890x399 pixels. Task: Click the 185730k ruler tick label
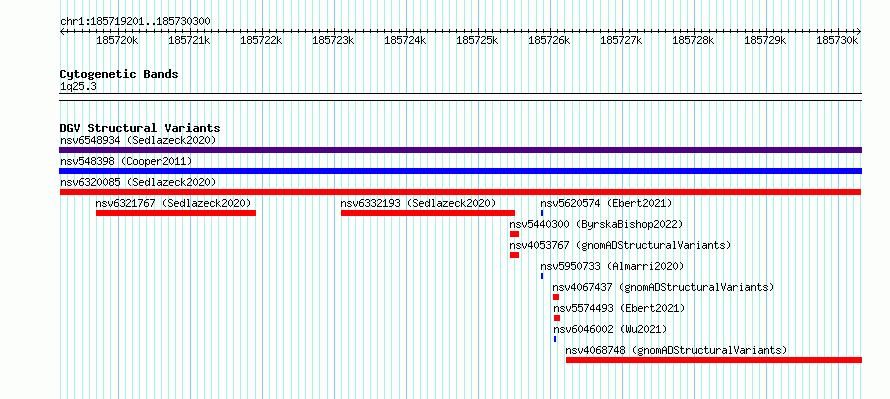coord(838,41)
